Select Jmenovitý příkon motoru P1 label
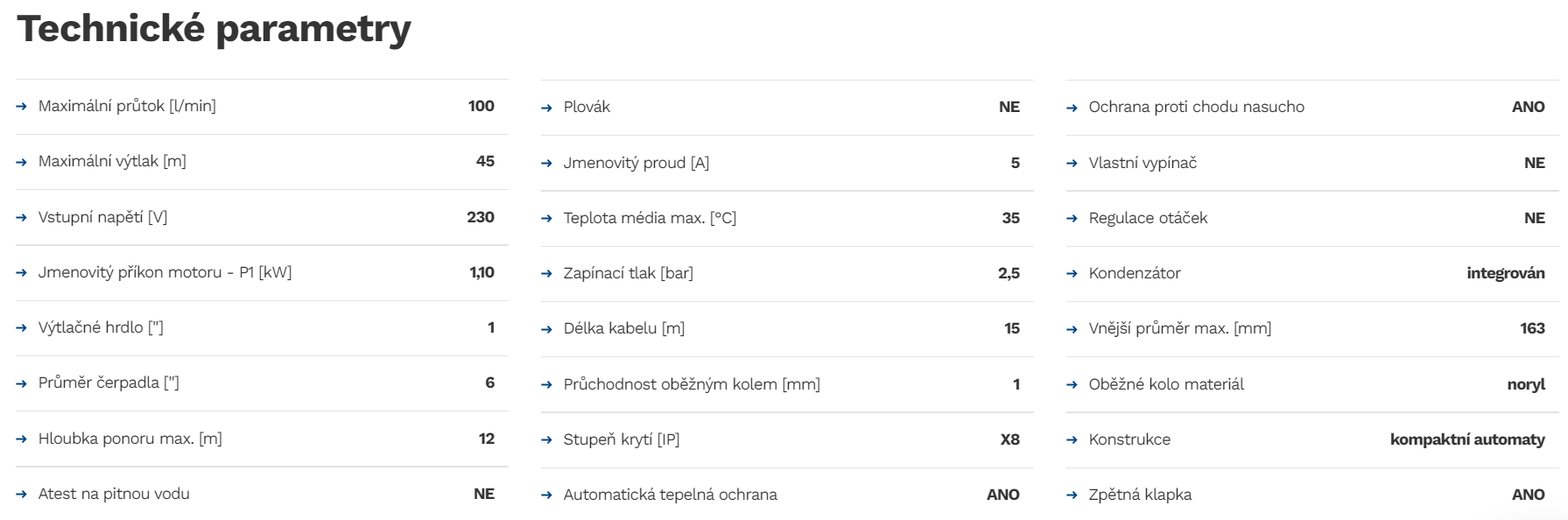 [x=165, y=272]
